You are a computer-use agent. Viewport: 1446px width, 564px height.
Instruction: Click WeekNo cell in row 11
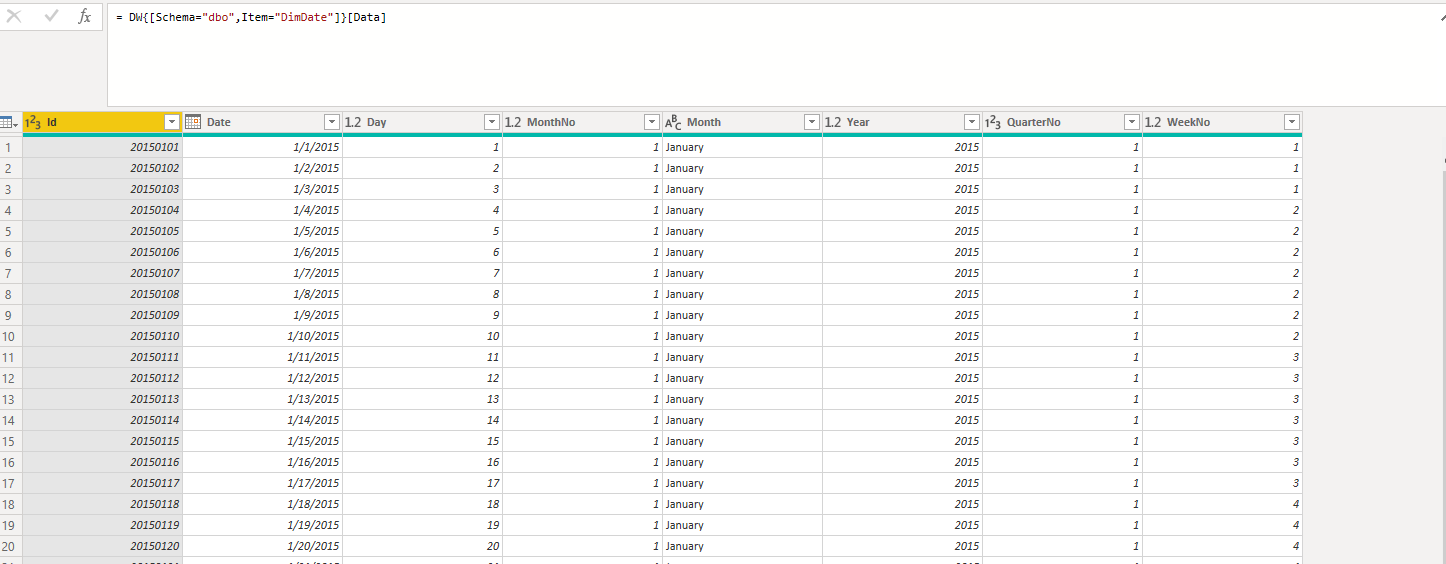pyautogui.click(x=1222, y=357)
